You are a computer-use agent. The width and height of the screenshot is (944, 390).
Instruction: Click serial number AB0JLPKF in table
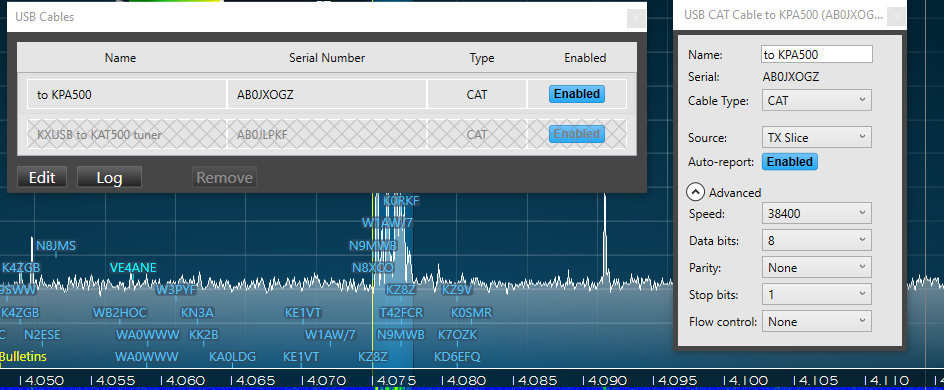(262, 135)
